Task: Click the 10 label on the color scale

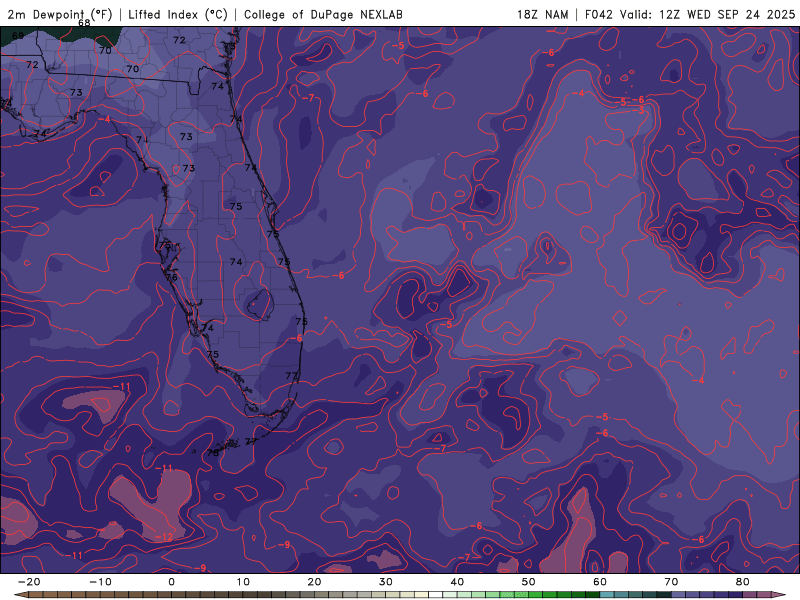Action: [x=243, y=582]
